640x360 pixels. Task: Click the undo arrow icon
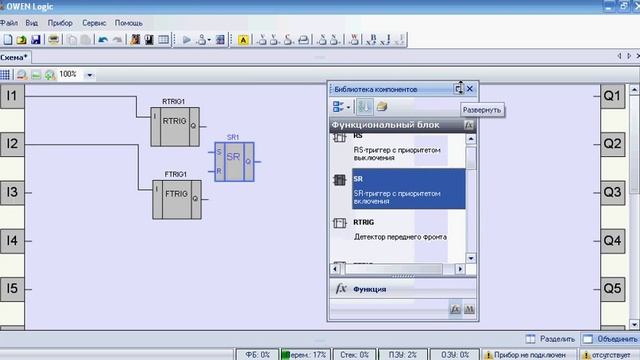click(x=103, y=40)
